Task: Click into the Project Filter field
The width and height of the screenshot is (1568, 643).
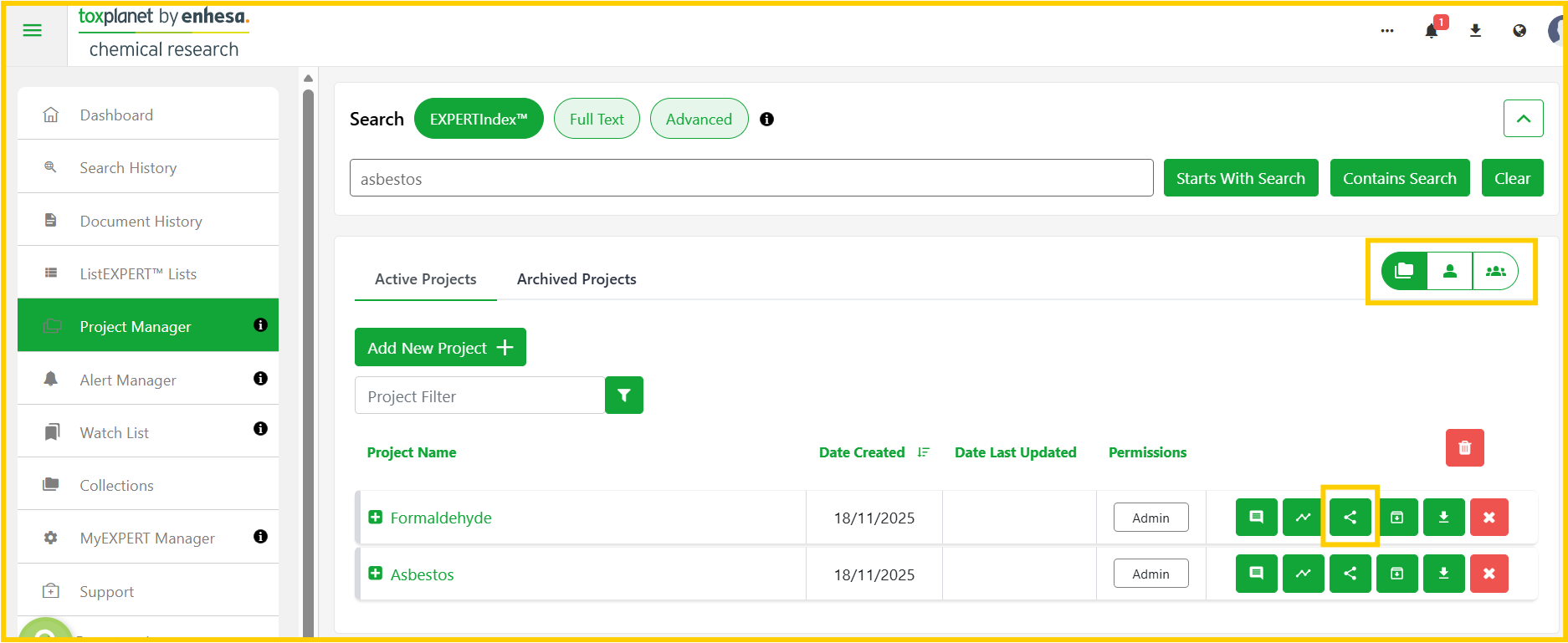Action: 479,396
